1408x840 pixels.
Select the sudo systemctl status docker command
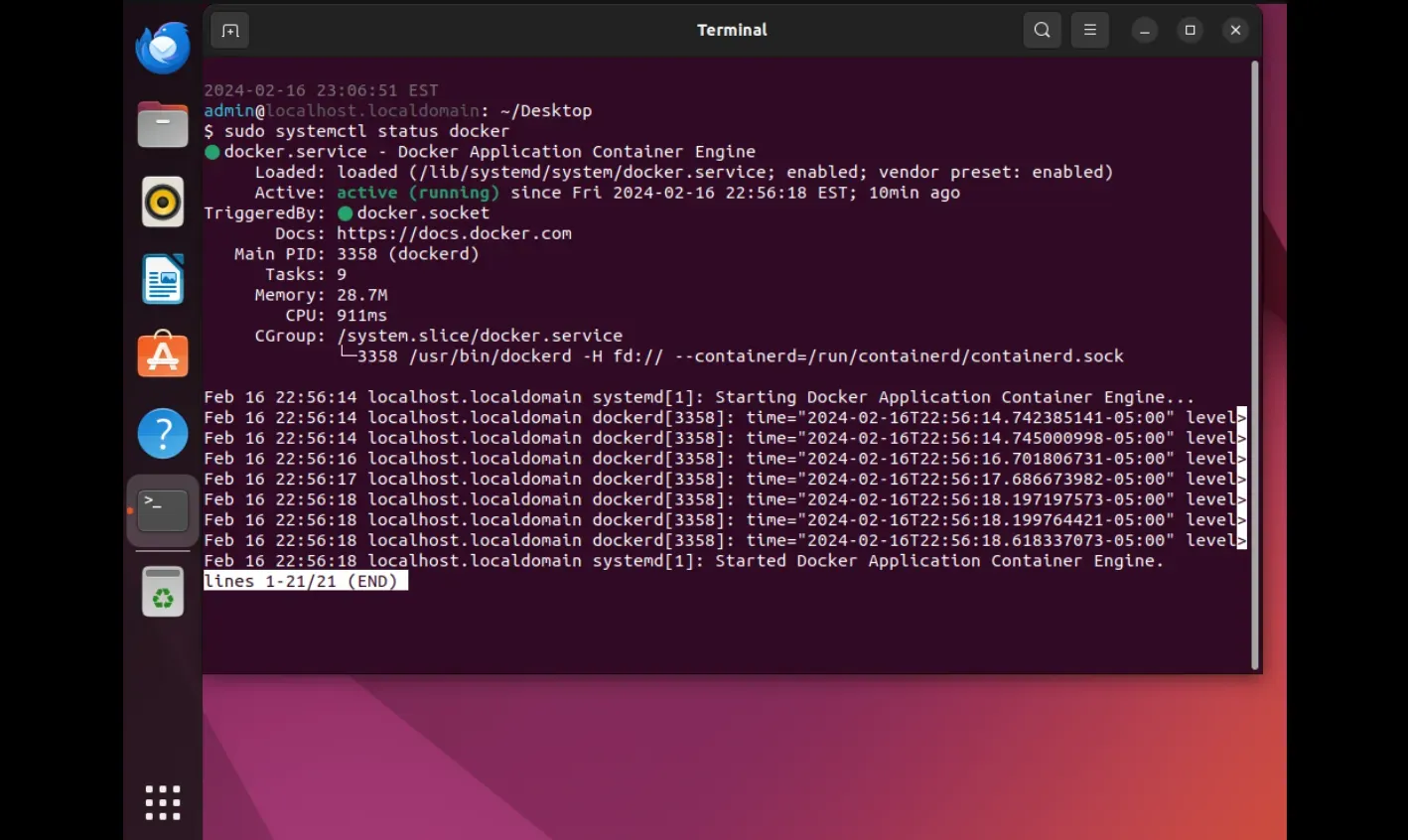377,130
